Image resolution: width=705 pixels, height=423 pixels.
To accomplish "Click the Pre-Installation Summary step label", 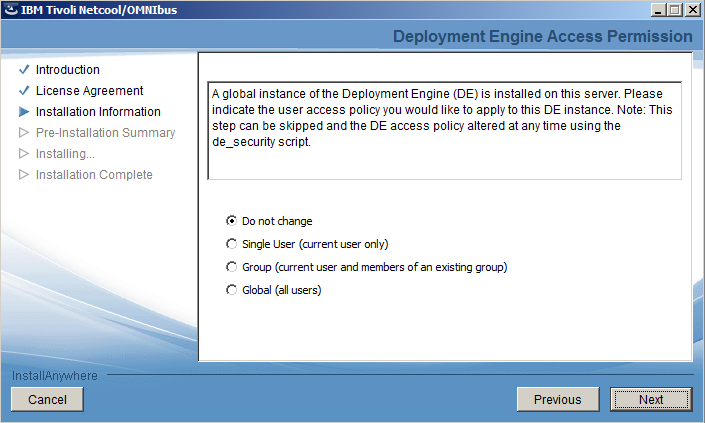I will (106, 133).
